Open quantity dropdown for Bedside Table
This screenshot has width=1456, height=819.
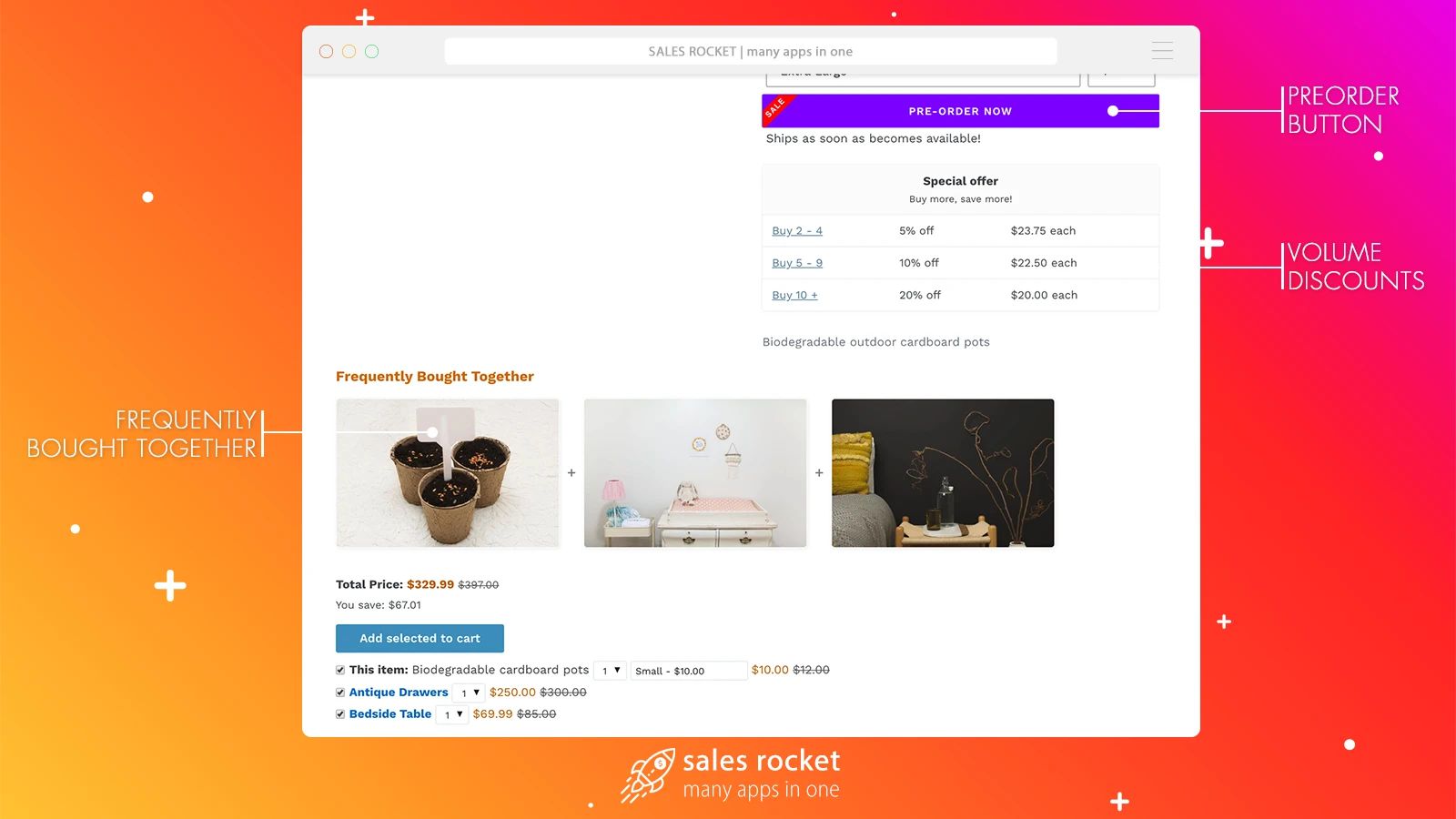click(452, 714)
